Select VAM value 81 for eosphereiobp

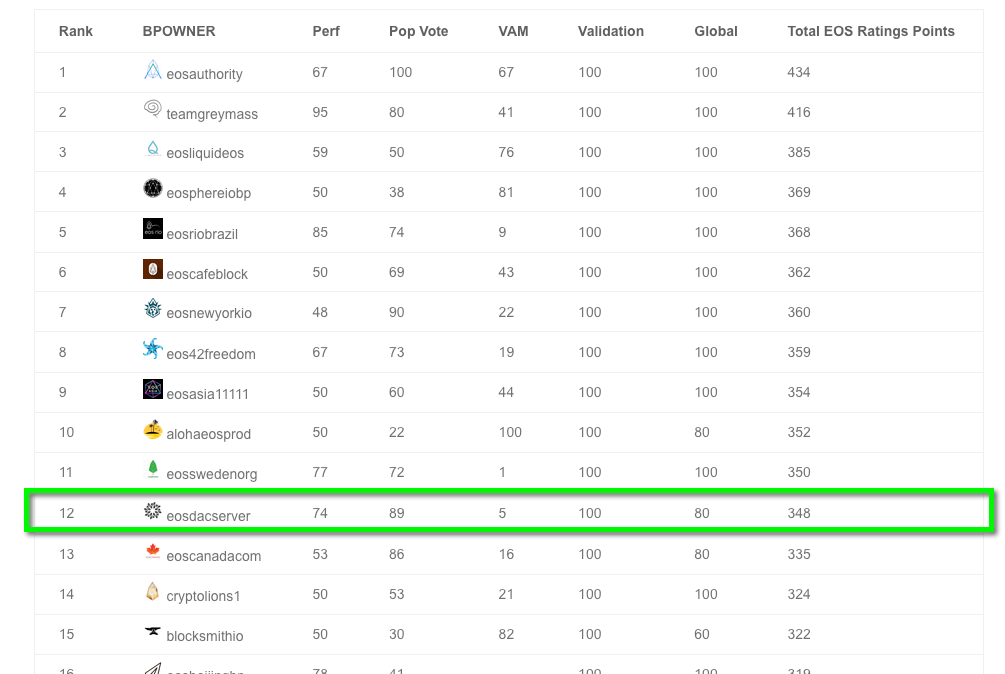point(506,192)
